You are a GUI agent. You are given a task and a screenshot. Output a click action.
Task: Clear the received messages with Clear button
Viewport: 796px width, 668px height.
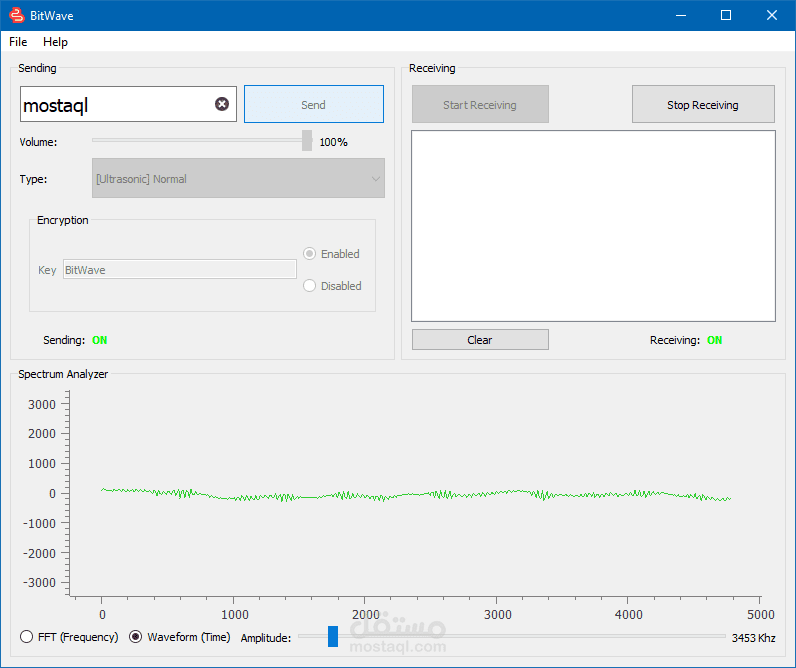pyautogui.click(x=480, y=340)
